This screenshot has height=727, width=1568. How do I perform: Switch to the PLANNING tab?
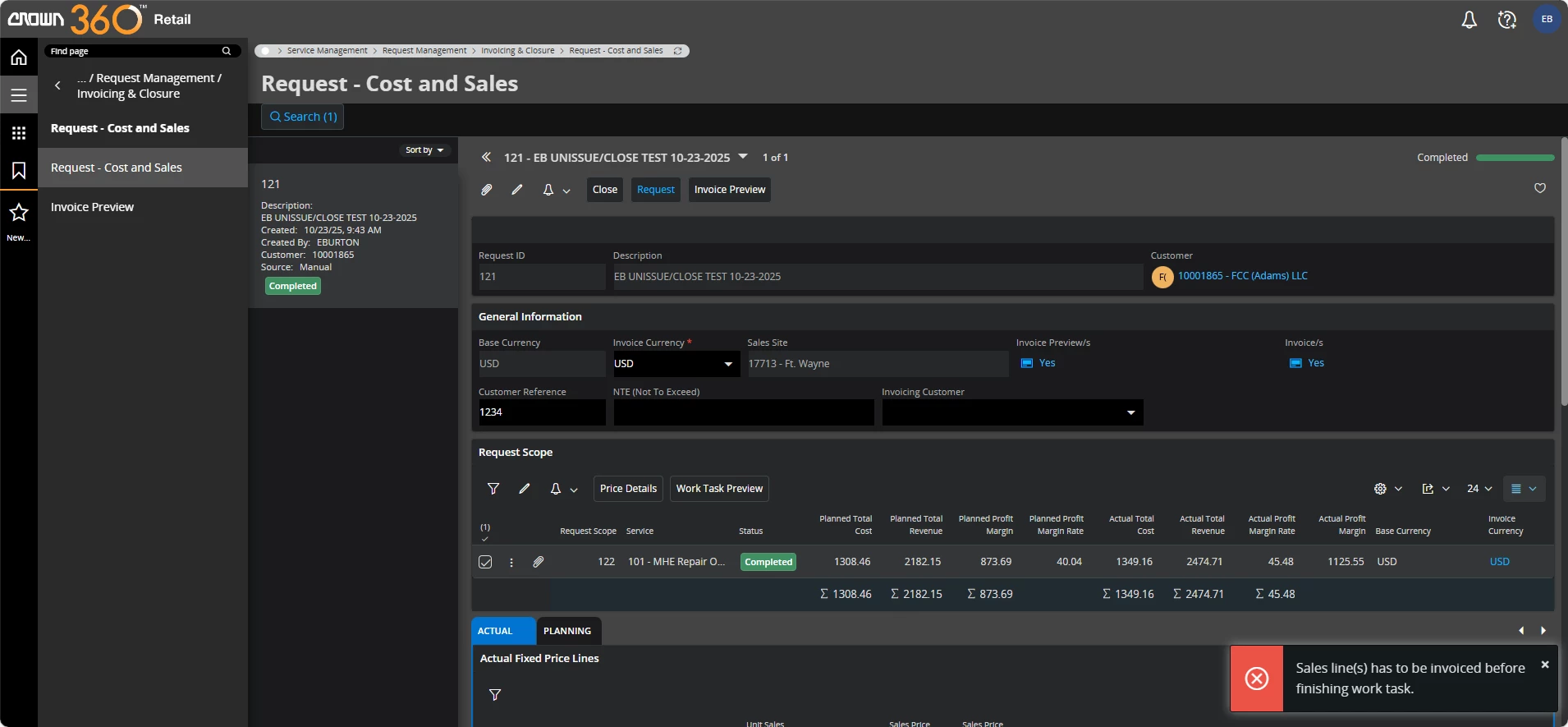[567, 631]
